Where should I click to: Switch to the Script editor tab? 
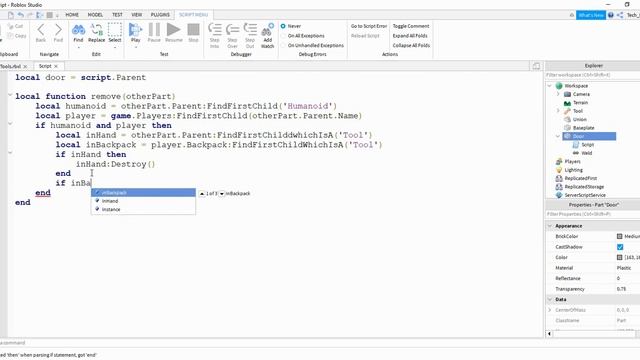[45, 66]
